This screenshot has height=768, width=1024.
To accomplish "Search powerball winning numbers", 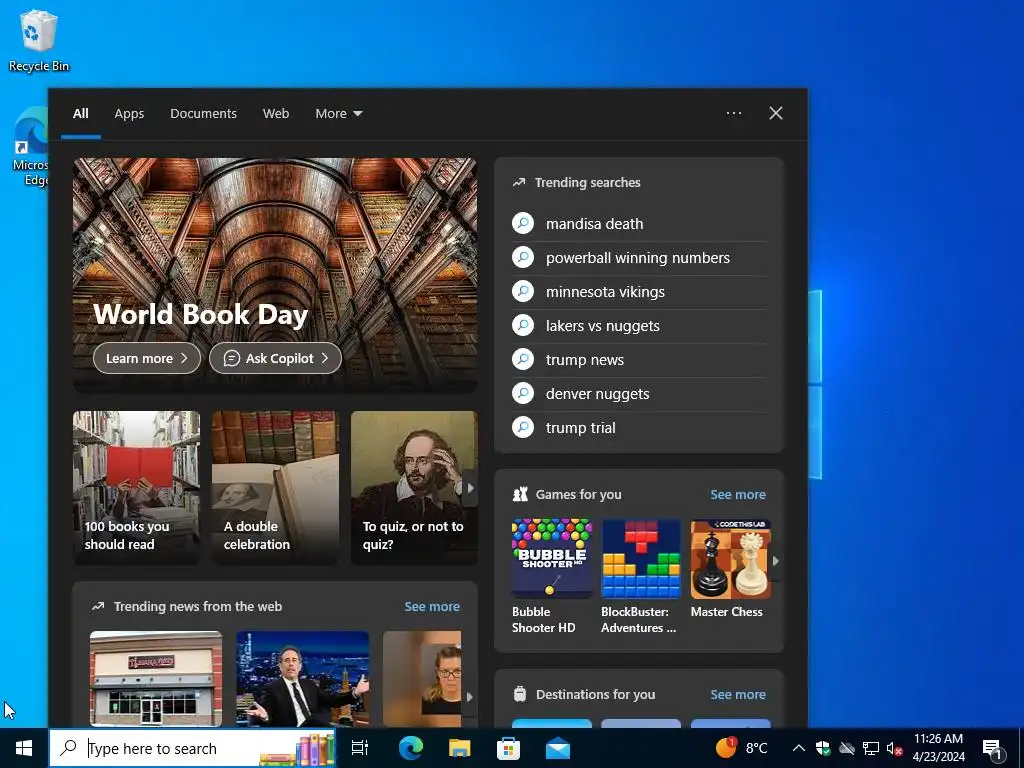I will (639, 257).
